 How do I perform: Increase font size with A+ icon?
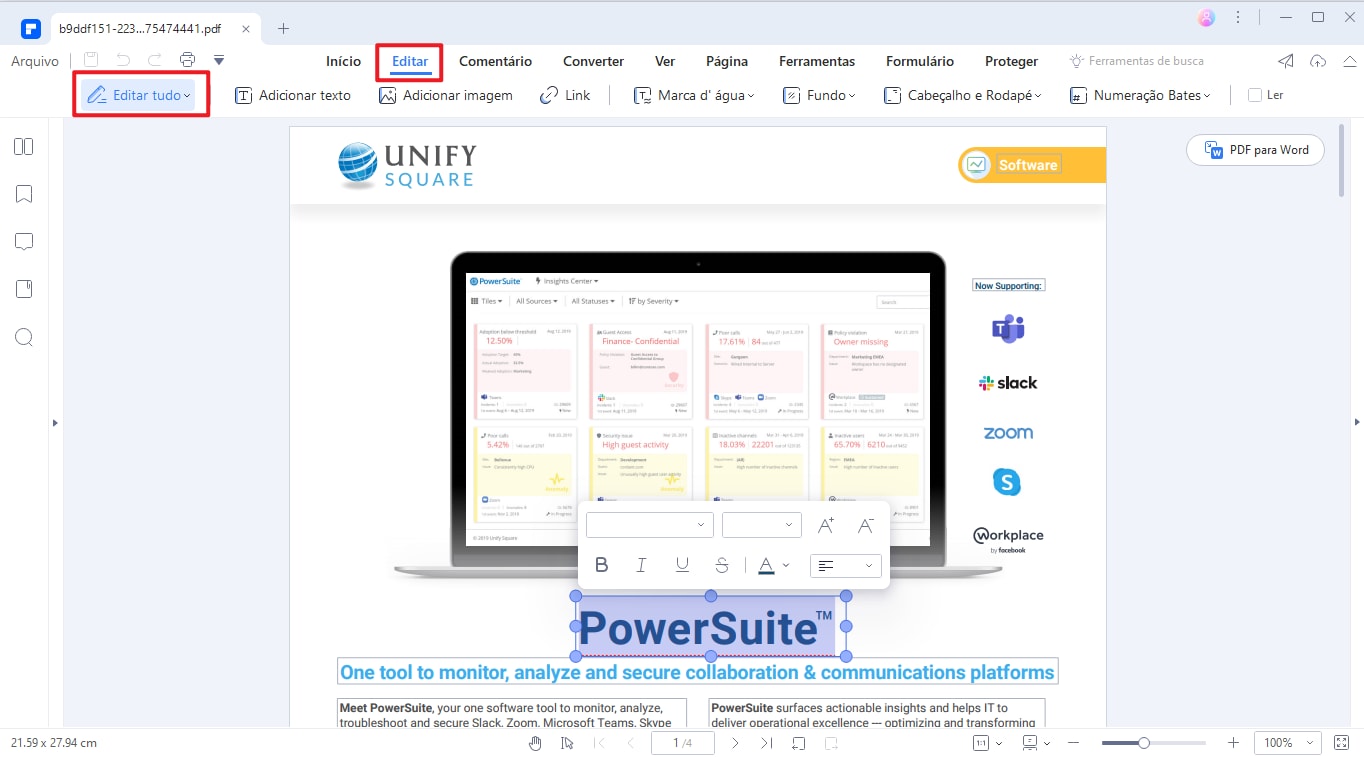pos(826,525)
